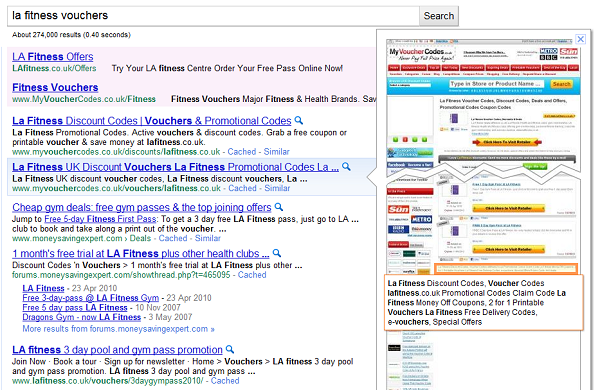Click the highlighted text snippet in the preview

pos(484,302)
